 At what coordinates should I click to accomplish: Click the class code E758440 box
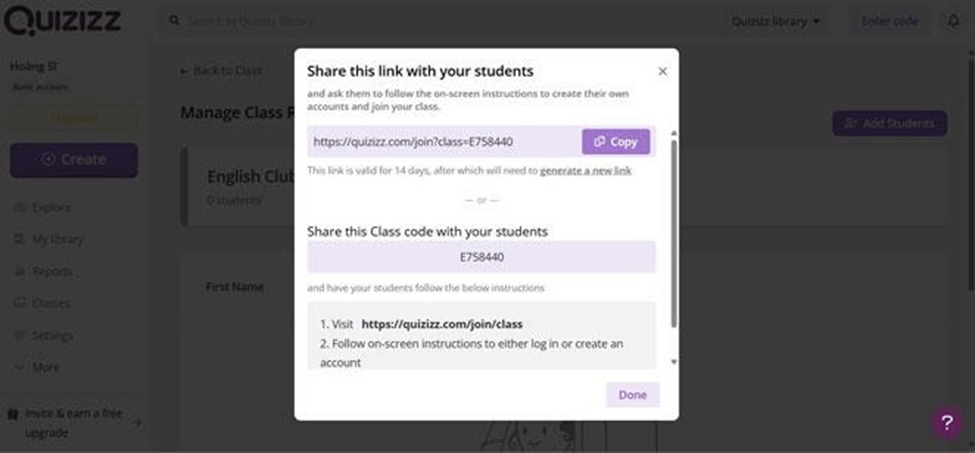pyautogui.click(x=481, y=257)
